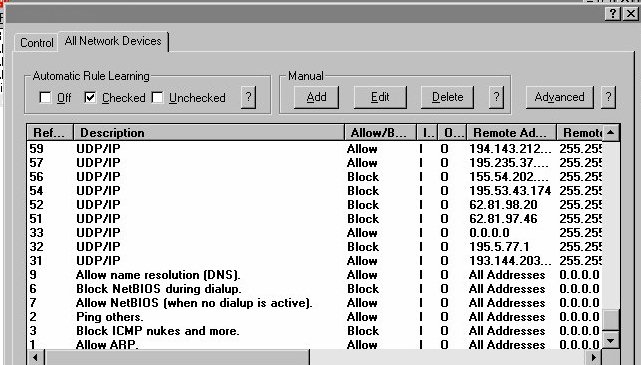This screenshot has height=365, width=641.
Task: Select rule 51 UDP/IP row
Action: (x=315, y=219)
